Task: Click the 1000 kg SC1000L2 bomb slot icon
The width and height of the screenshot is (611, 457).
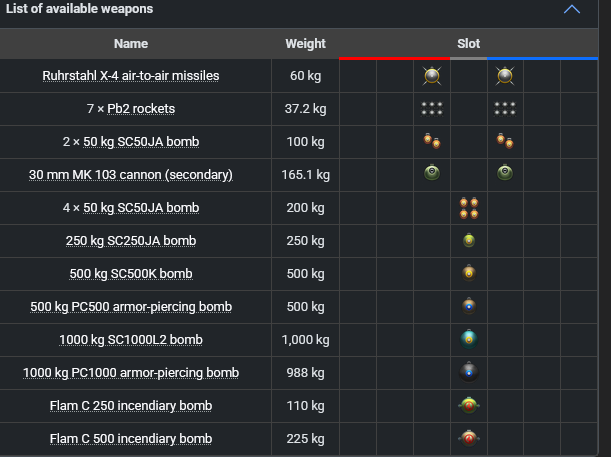Action: (469, 339)
